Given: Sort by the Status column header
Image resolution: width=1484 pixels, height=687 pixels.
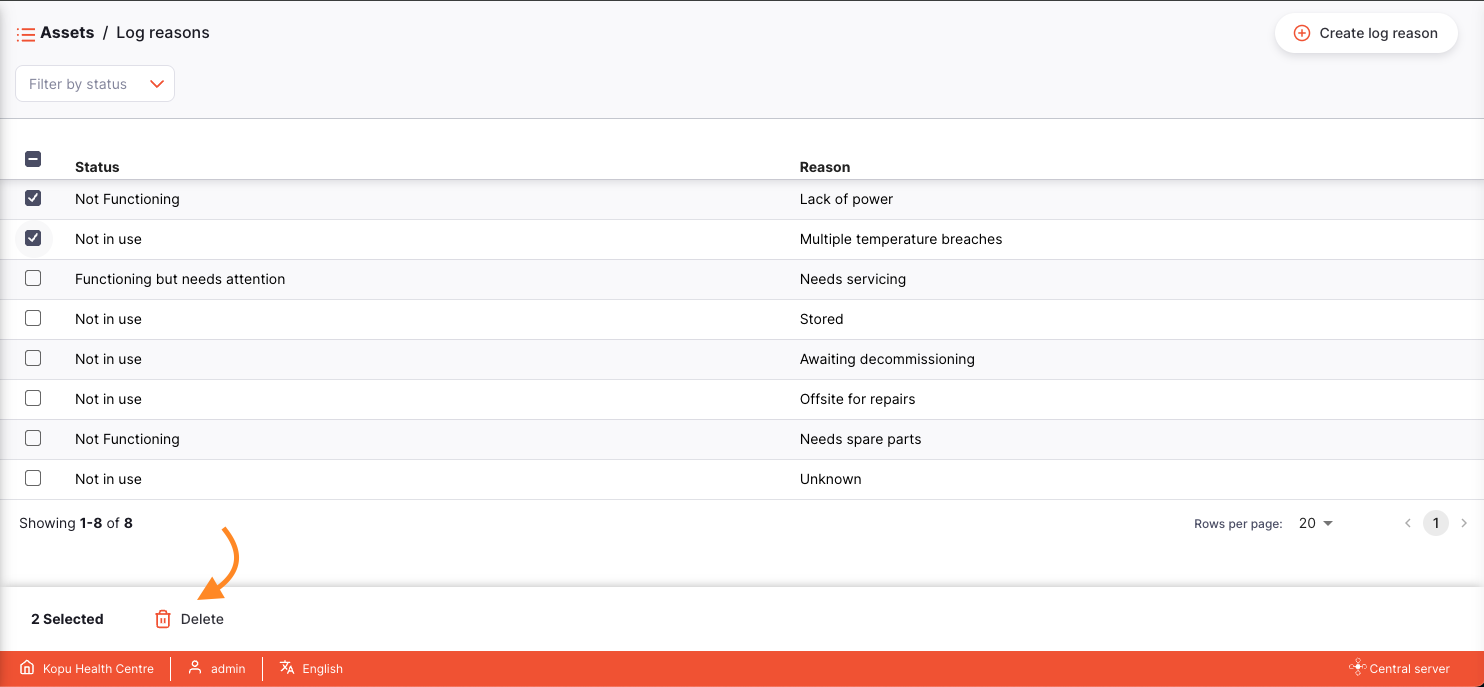Looking at the screenshot, I should (97, 167).
